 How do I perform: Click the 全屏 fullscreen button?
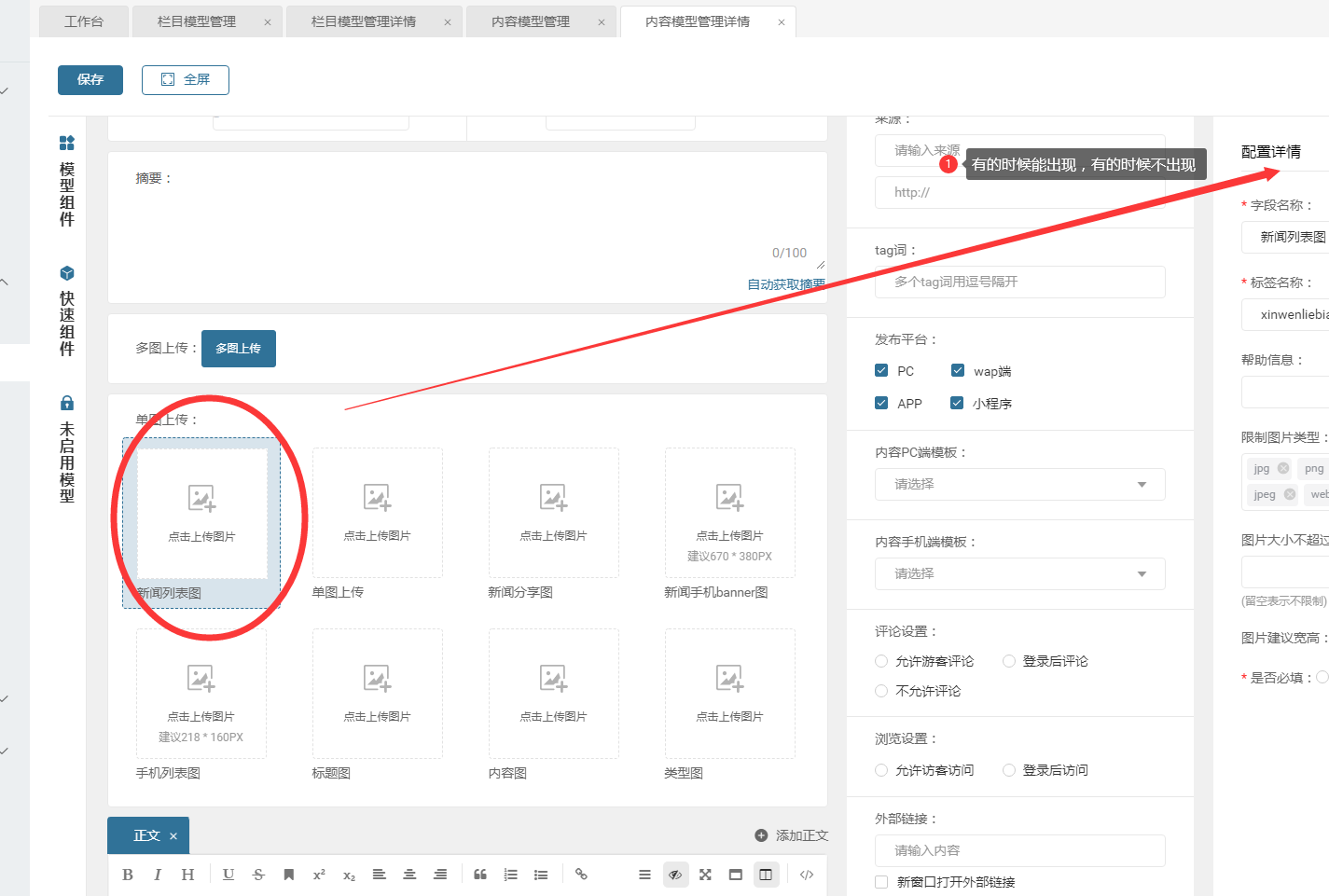point(186,80)
